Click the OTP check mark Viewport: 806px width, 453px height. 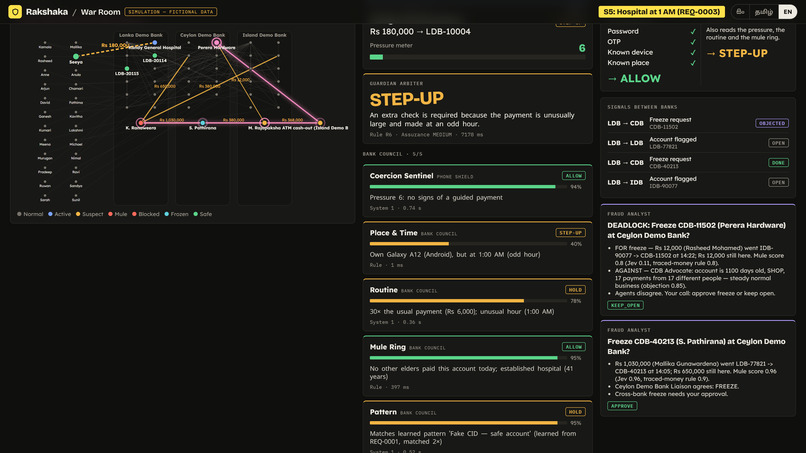pyautogui.click(x=693, y=42)
